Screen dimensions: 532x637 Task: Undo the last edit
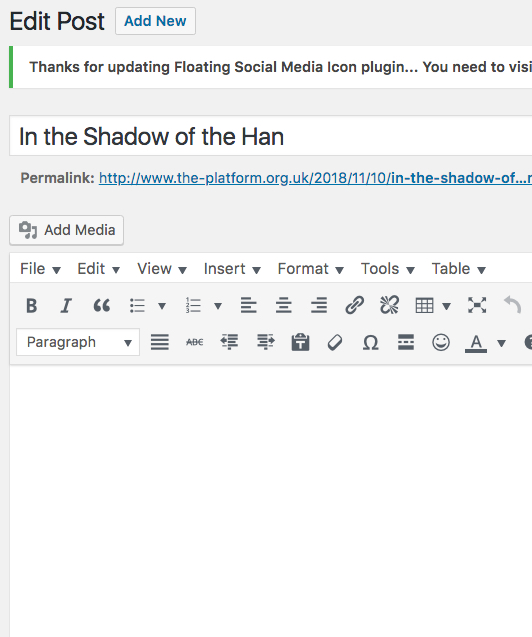513,305
